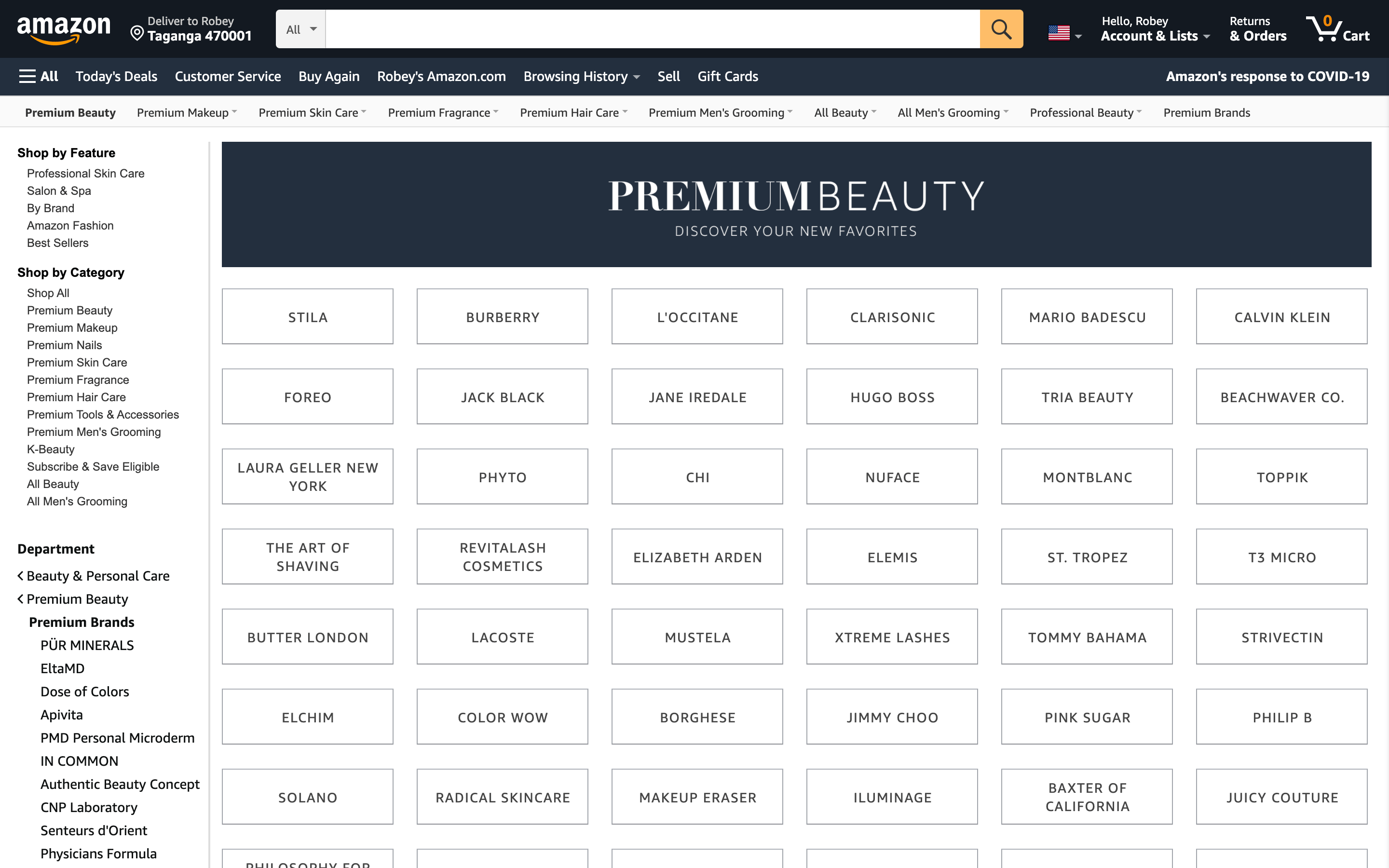Select the LACOSTE brand tile

pyautogui.click(x=502, y=637)
